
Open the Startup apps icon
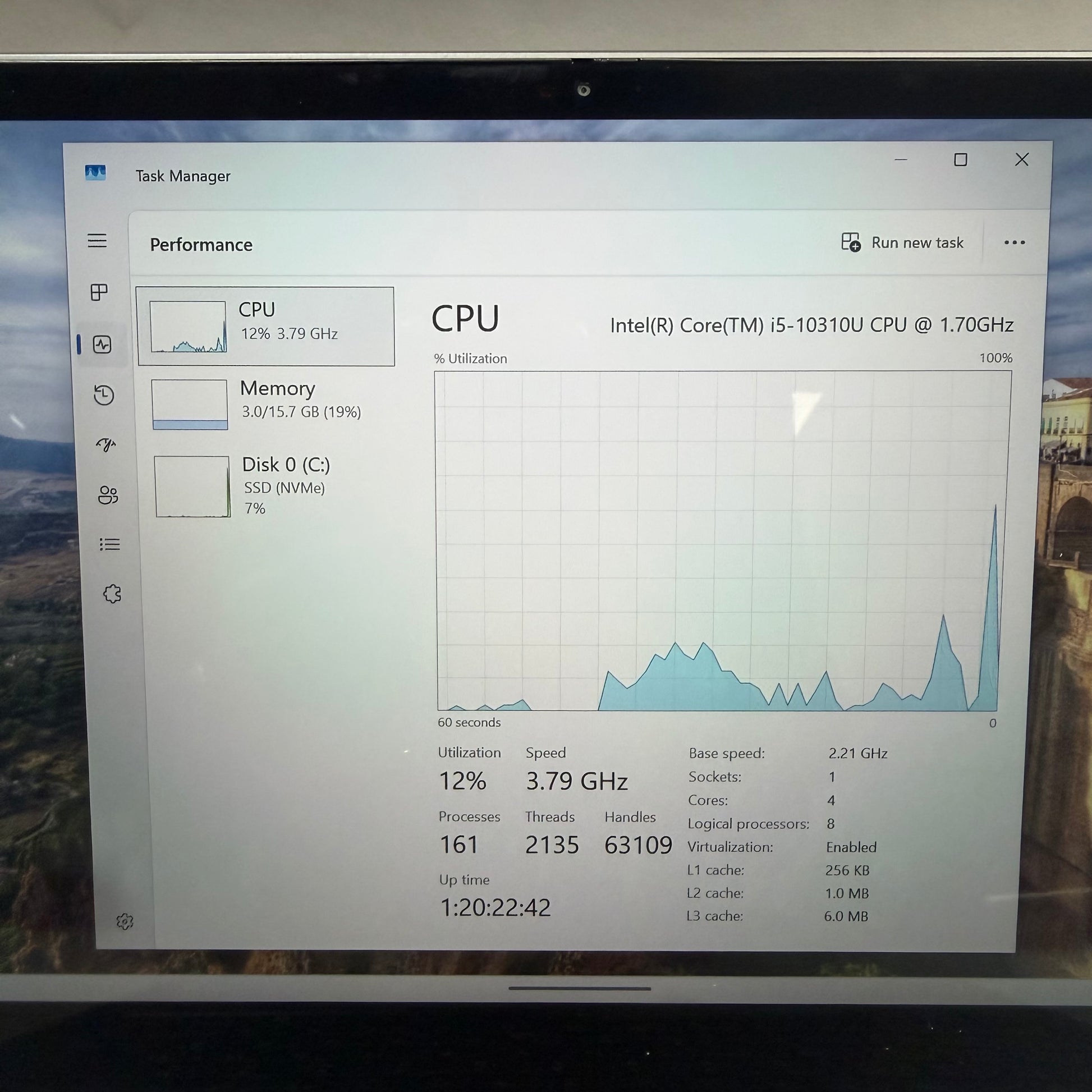(105, 445)
